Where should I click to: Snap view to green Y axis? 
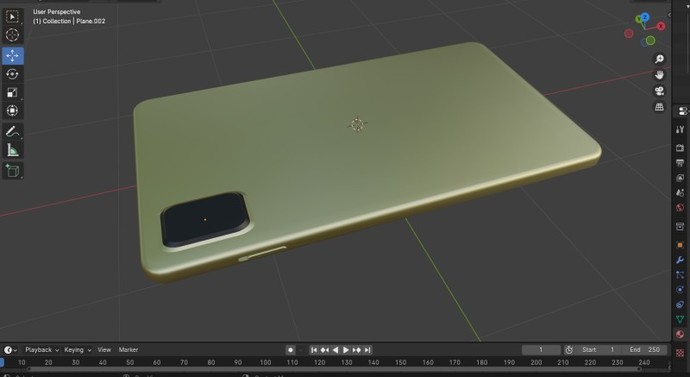(x=638, y=19)
